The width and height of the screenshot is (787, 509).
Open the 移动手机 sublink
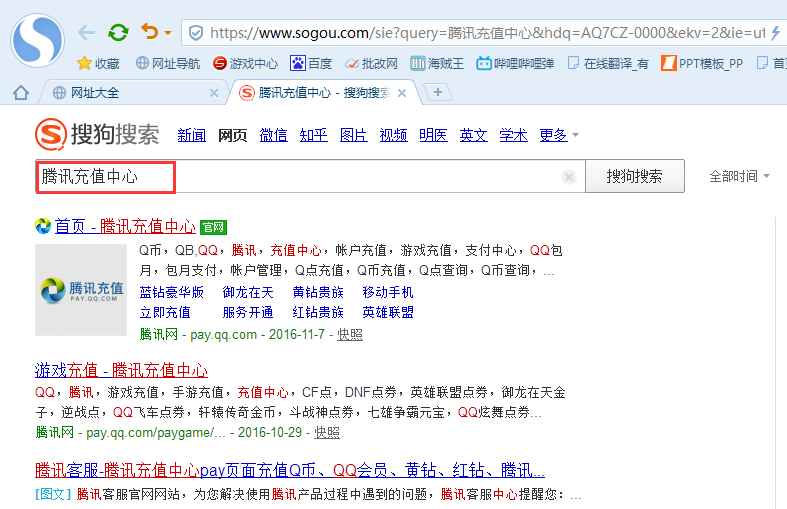click(x=388, y=292)
